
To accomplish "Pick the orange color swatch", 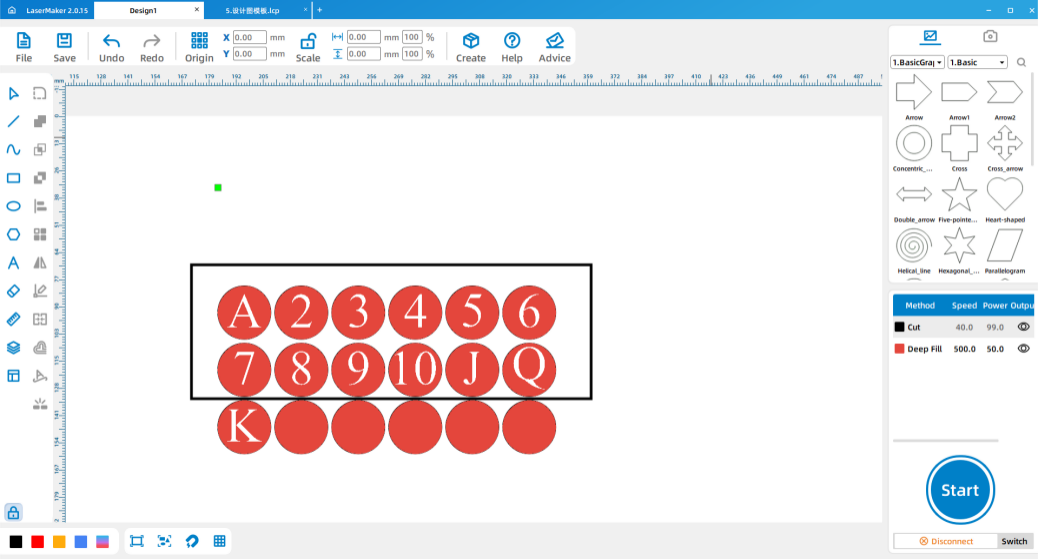I will coord(59,541).
